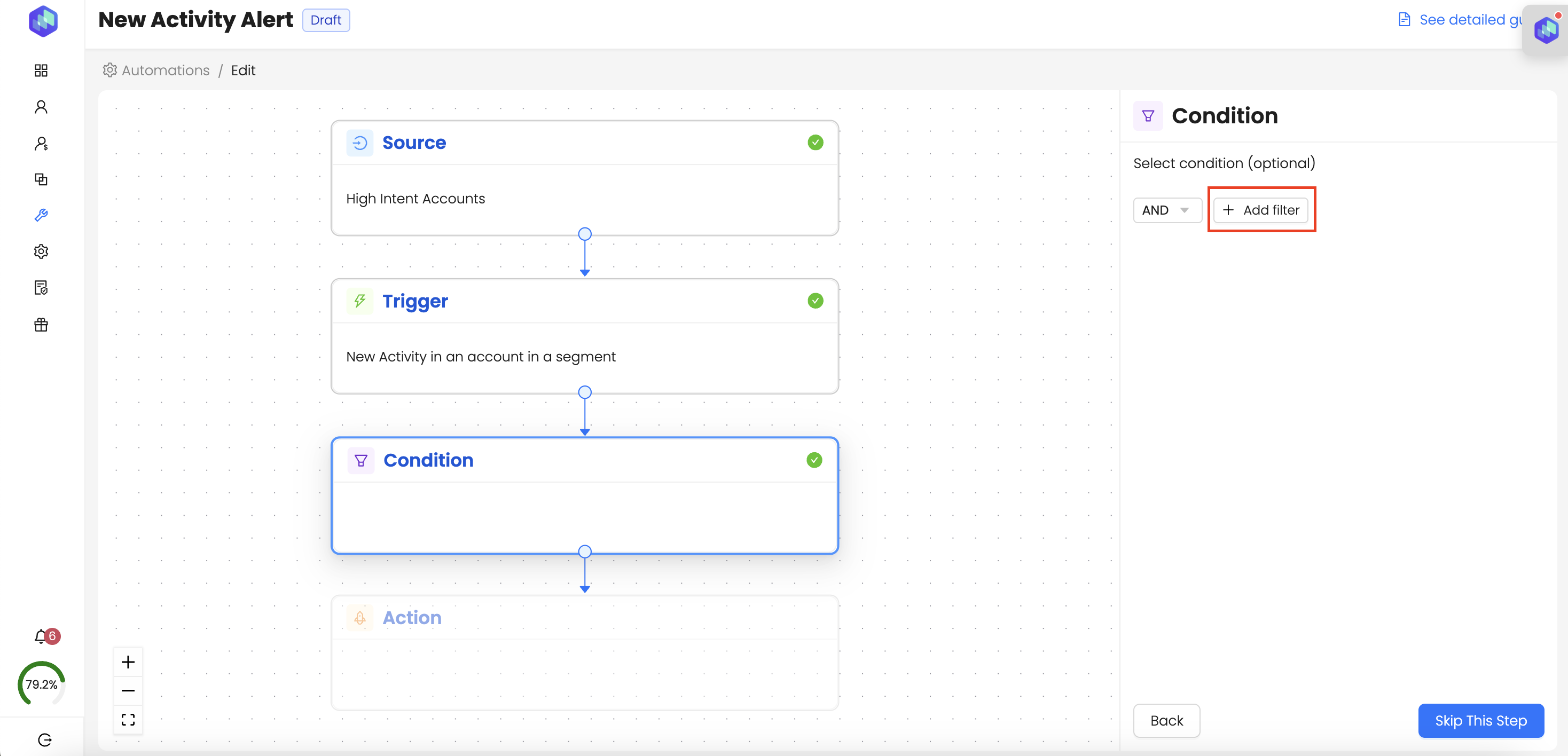Click the Trigger node green checkmark
The image size is (1568, 756).
click(x=815, y=301)
